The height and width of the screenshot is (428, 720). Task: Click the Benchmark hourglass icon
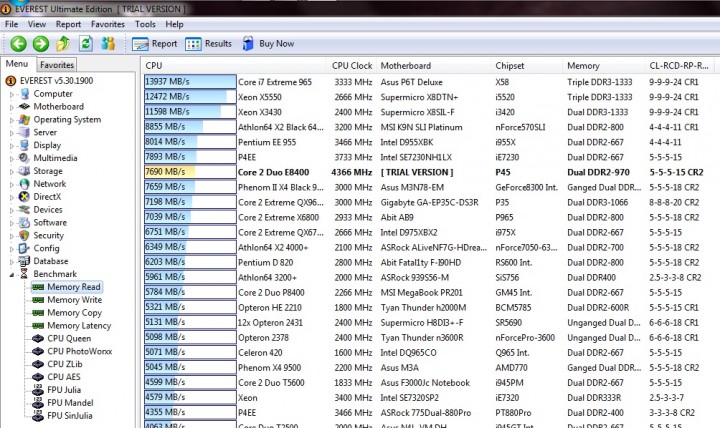[24, 274]
